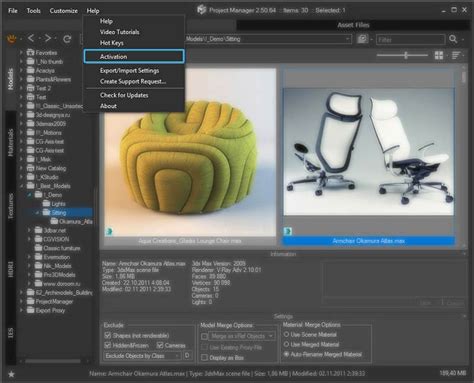Click the Test 2 catalog icon
The width and height of the screenshot is (474, 383).
[x=31, y=88]
